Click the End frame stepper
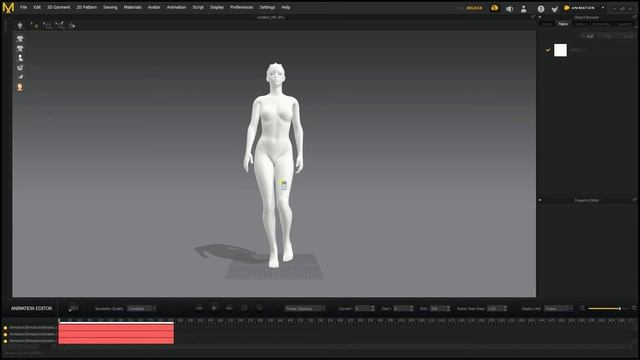The width and height of the screenshot is (640, 360). click(x=448, y=309)
